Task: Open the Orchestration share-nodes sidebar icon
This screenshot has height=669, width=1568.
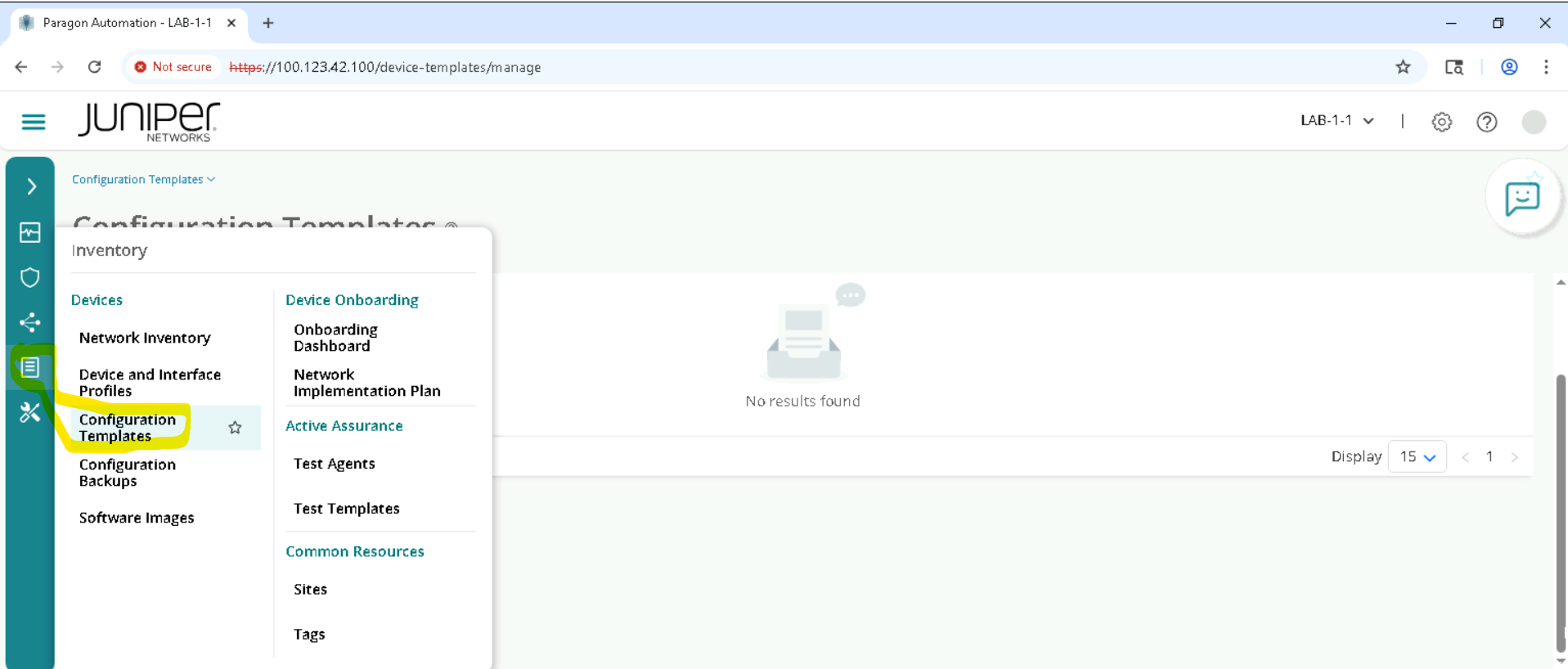Action: 30,322
